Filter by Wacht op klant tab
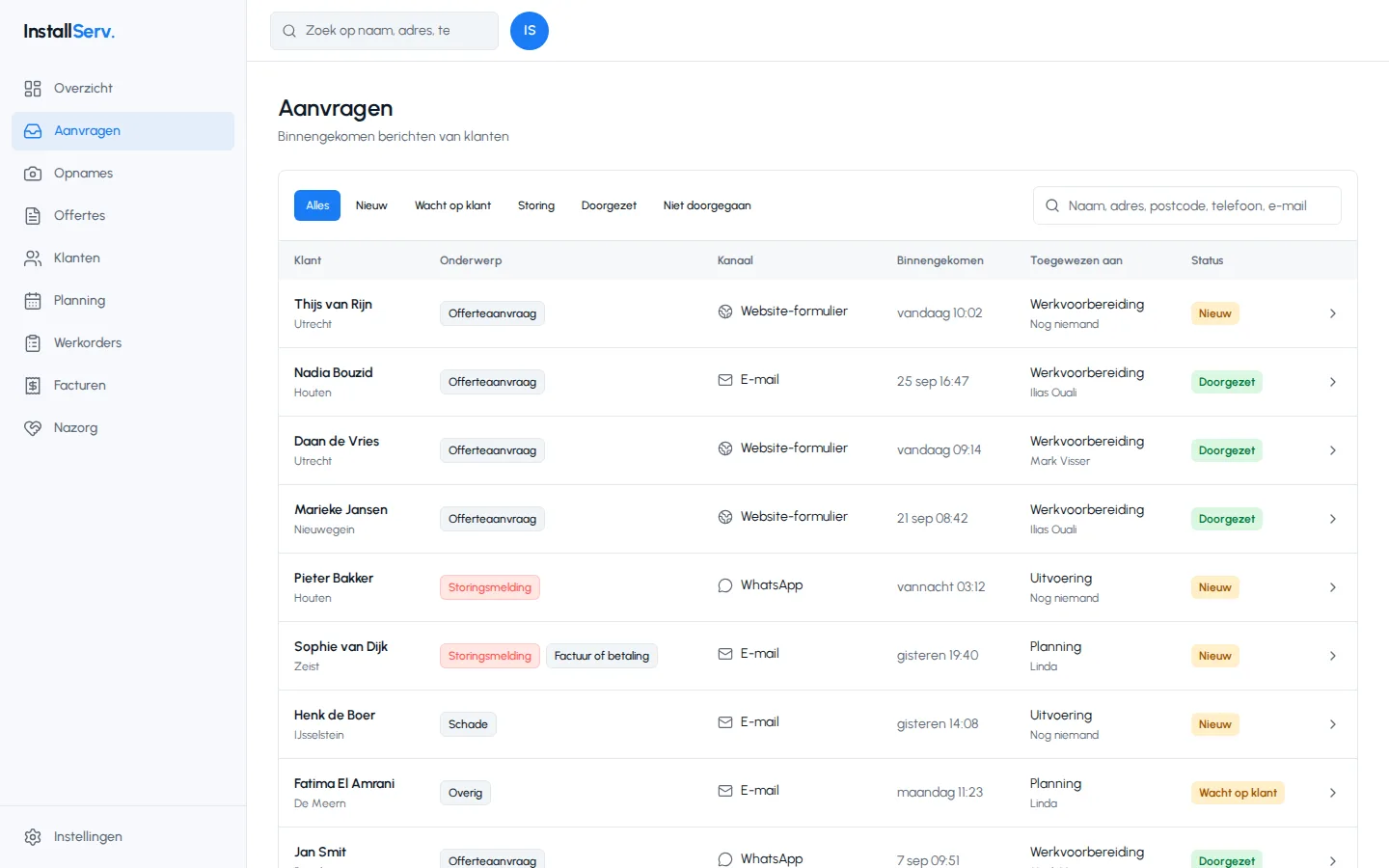Image resolution: width=1389 pixels, height=868 pixels. pos(452,205)
